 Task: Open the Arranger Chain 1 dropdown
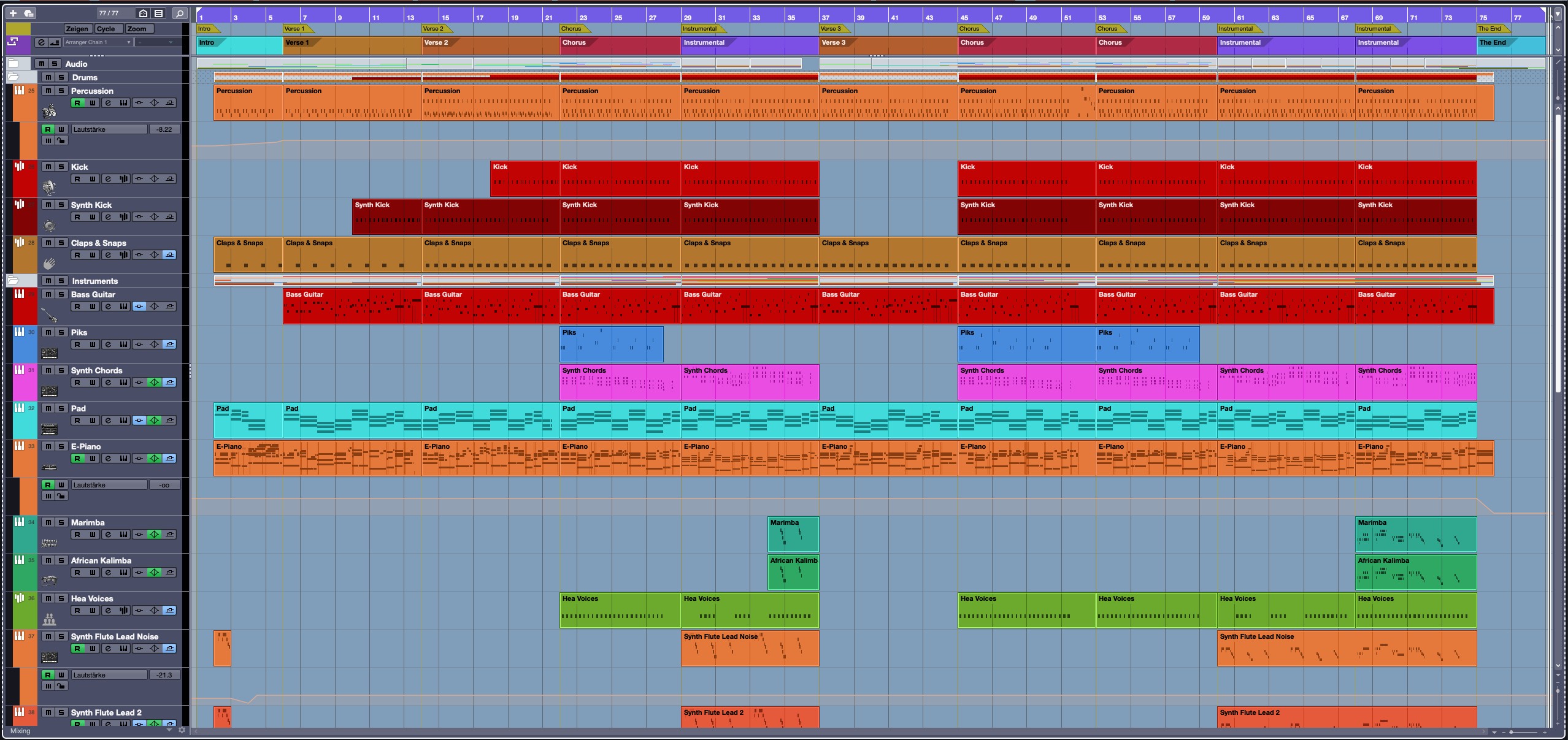point(98,42)
